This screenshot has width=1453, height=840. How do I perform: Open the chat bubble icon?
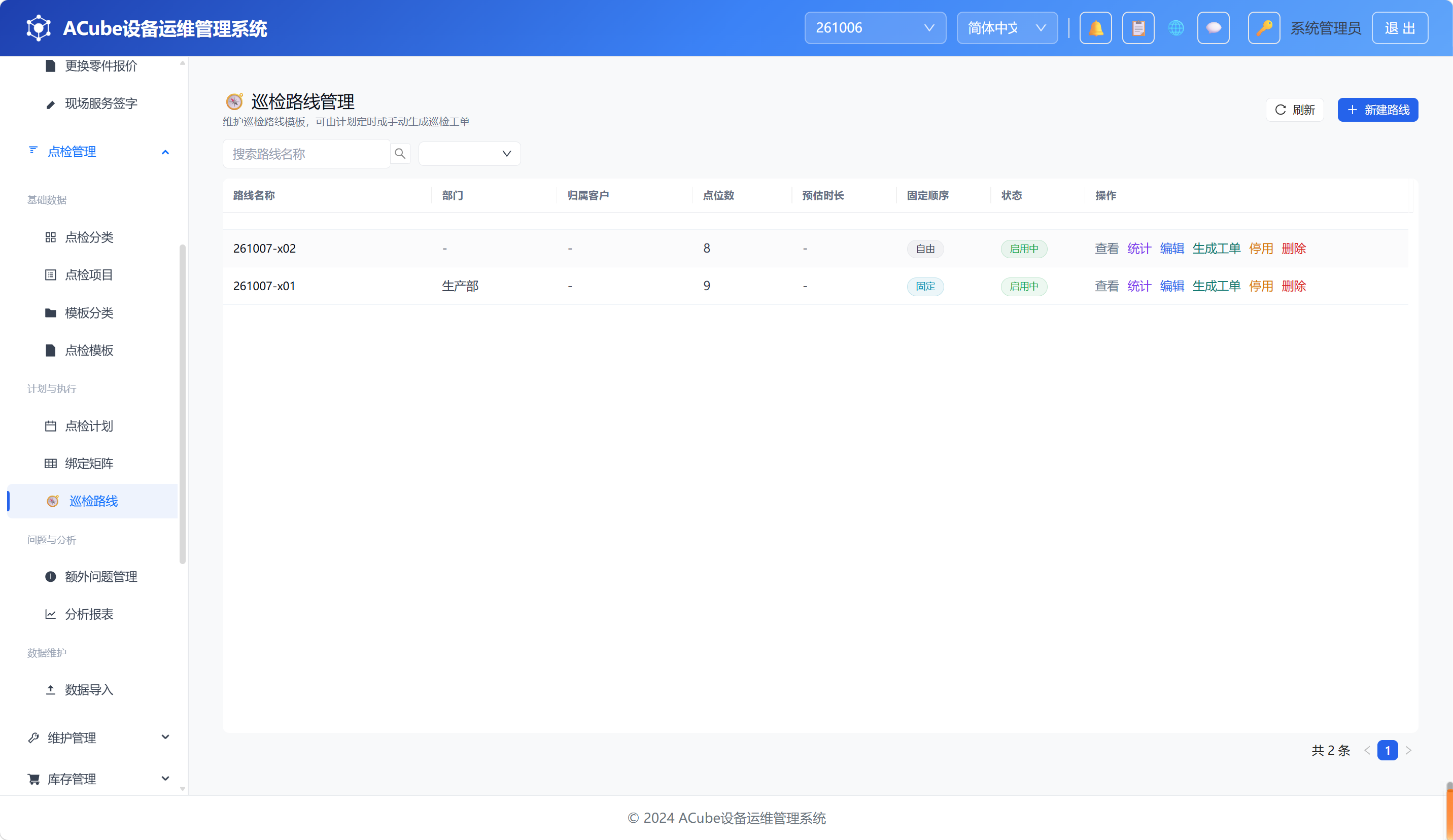1213,28
